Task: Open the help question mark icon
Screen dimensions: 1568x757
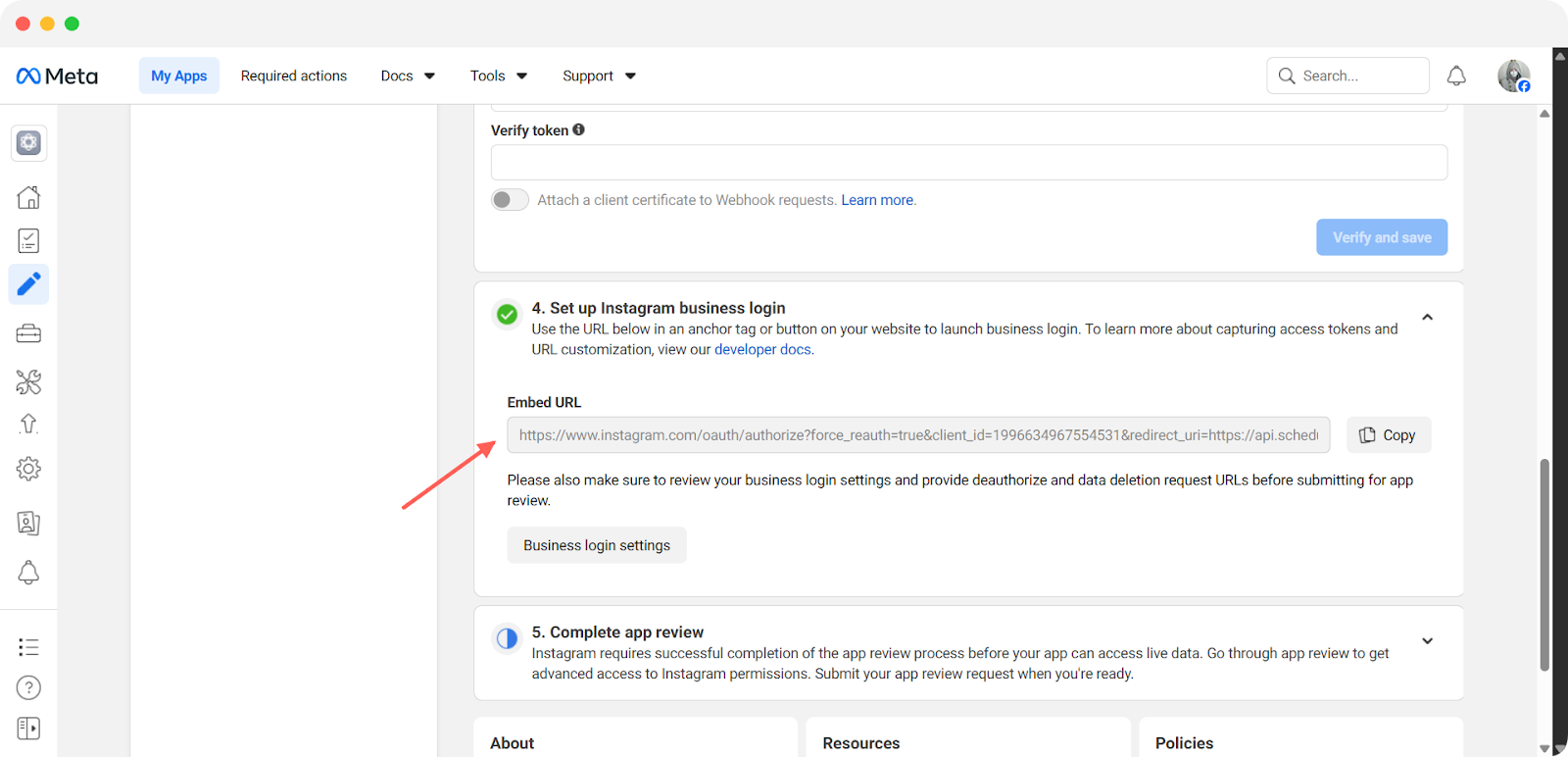Action: click(x=28, y=688)
